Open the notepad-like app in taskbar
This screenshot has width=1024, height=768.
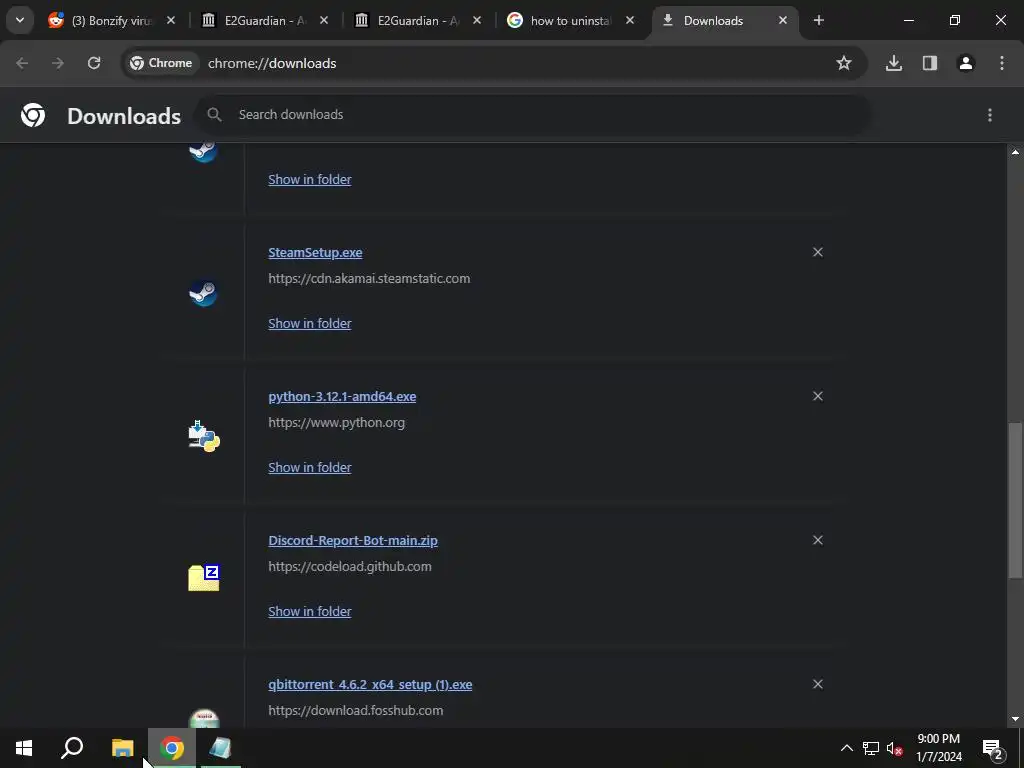coord(220,748)
